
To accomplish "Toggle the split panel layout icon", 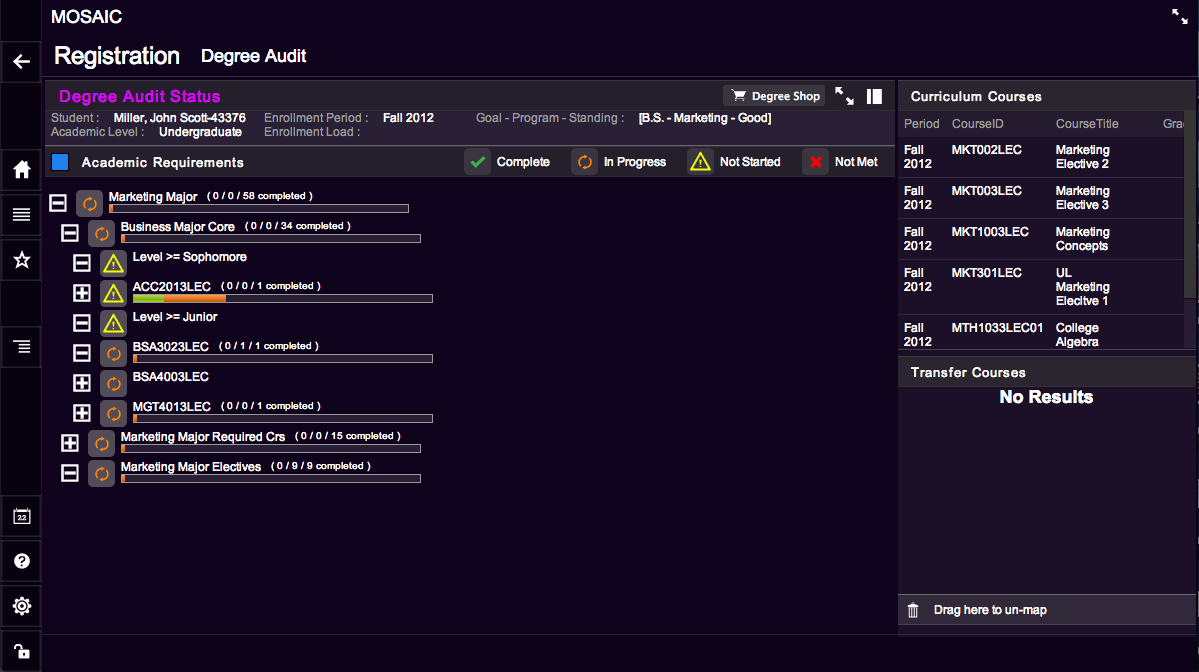I will (874, 97).
